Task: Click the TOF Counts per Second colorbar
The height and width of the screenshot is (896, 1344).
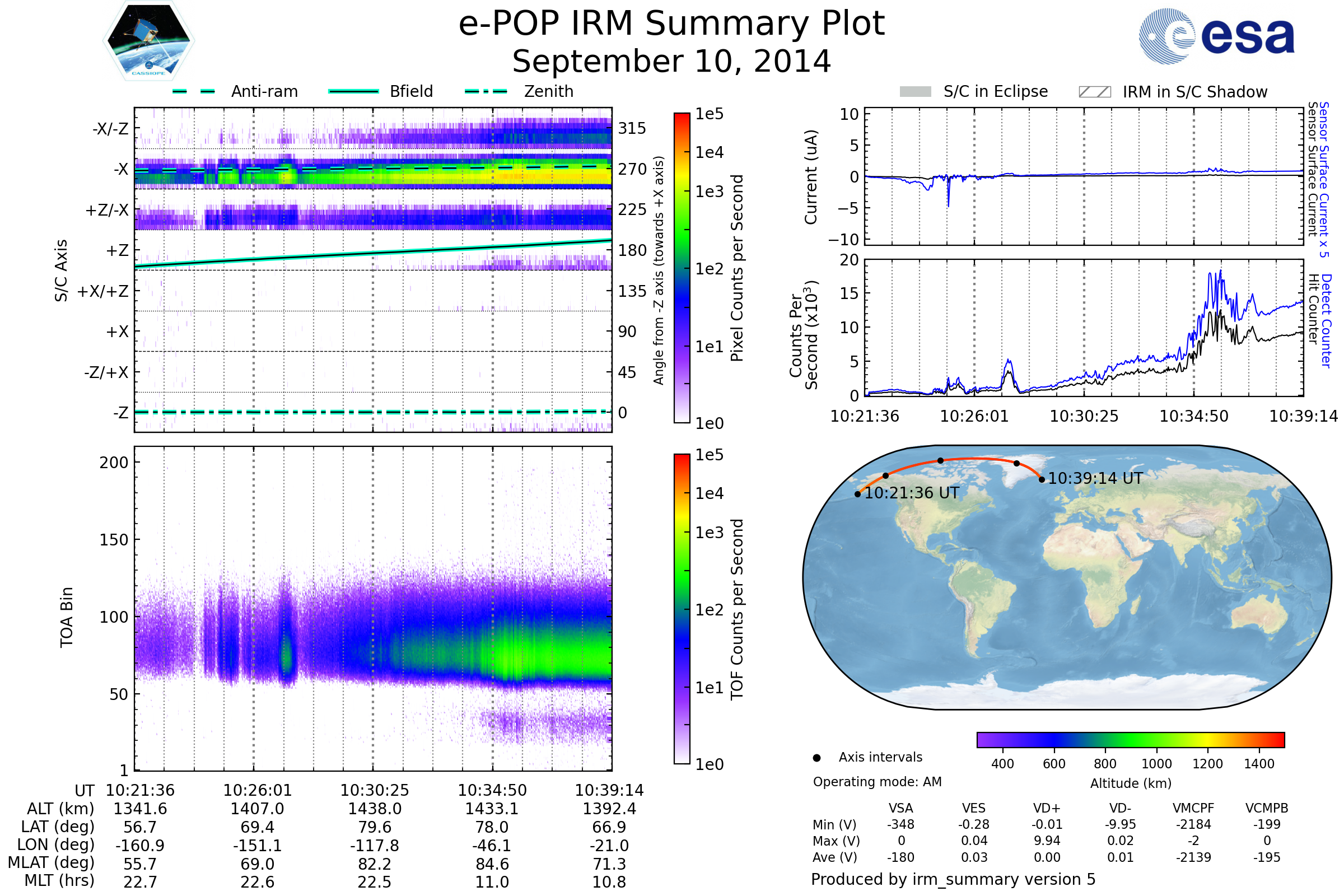Action: [682, 609]
